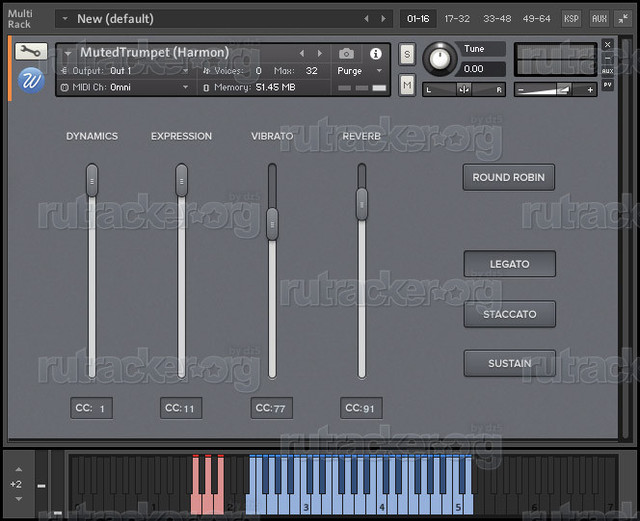The image size is (640, 521).
Task: Switch to rack page 33-48
Action: click(x=497, y=19)
